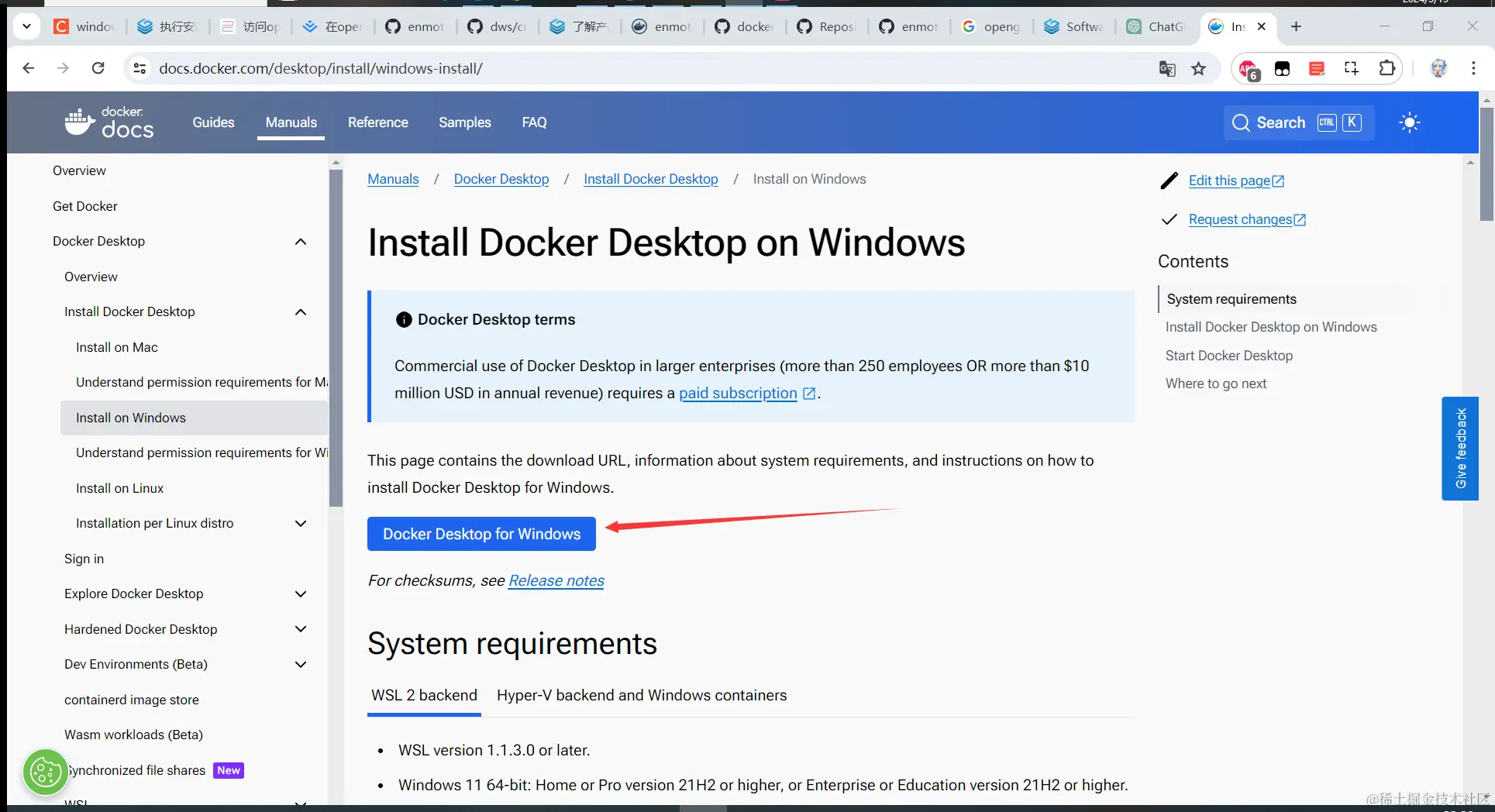Screen dimensions: 1495x812
Task: Open the tab search dropdown arrow
Action: (x=26, y=26)
